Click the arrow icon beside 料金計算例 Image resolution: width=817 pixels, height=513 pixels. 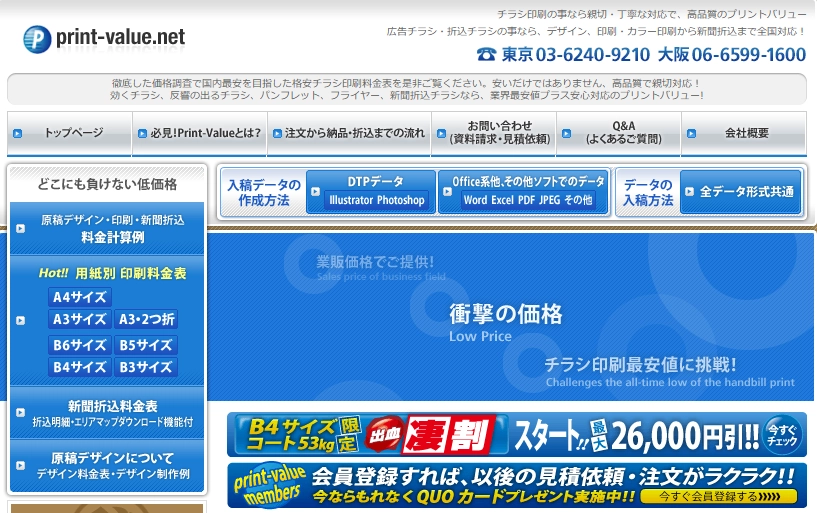tap(21, 228)
